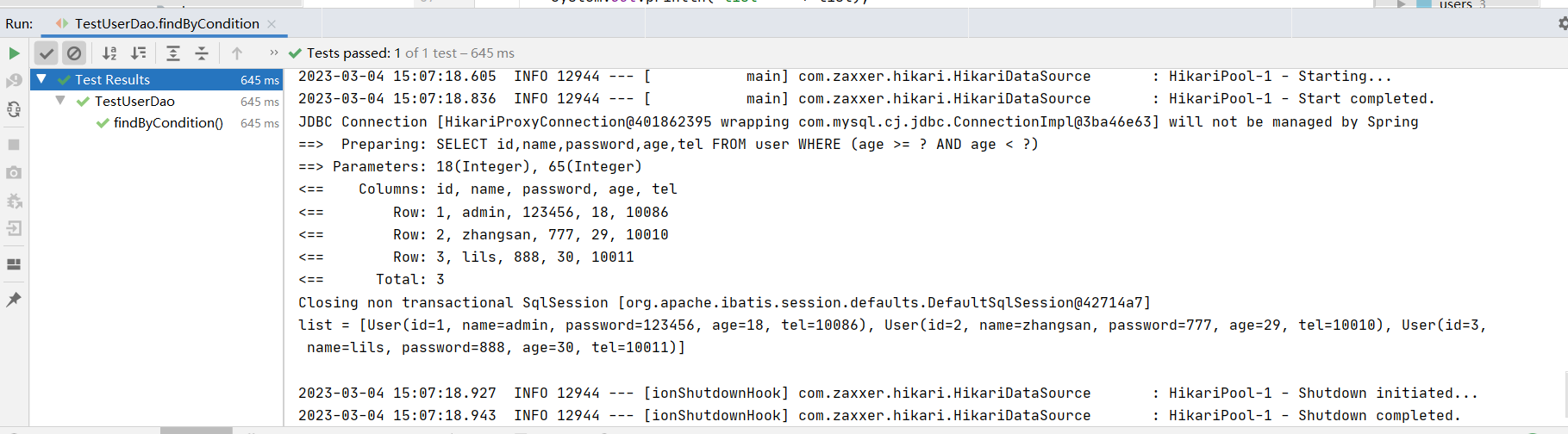Collapse the Test Results tree node
This screenshot has width=1568, height=434.
click(x=41, y=79)
